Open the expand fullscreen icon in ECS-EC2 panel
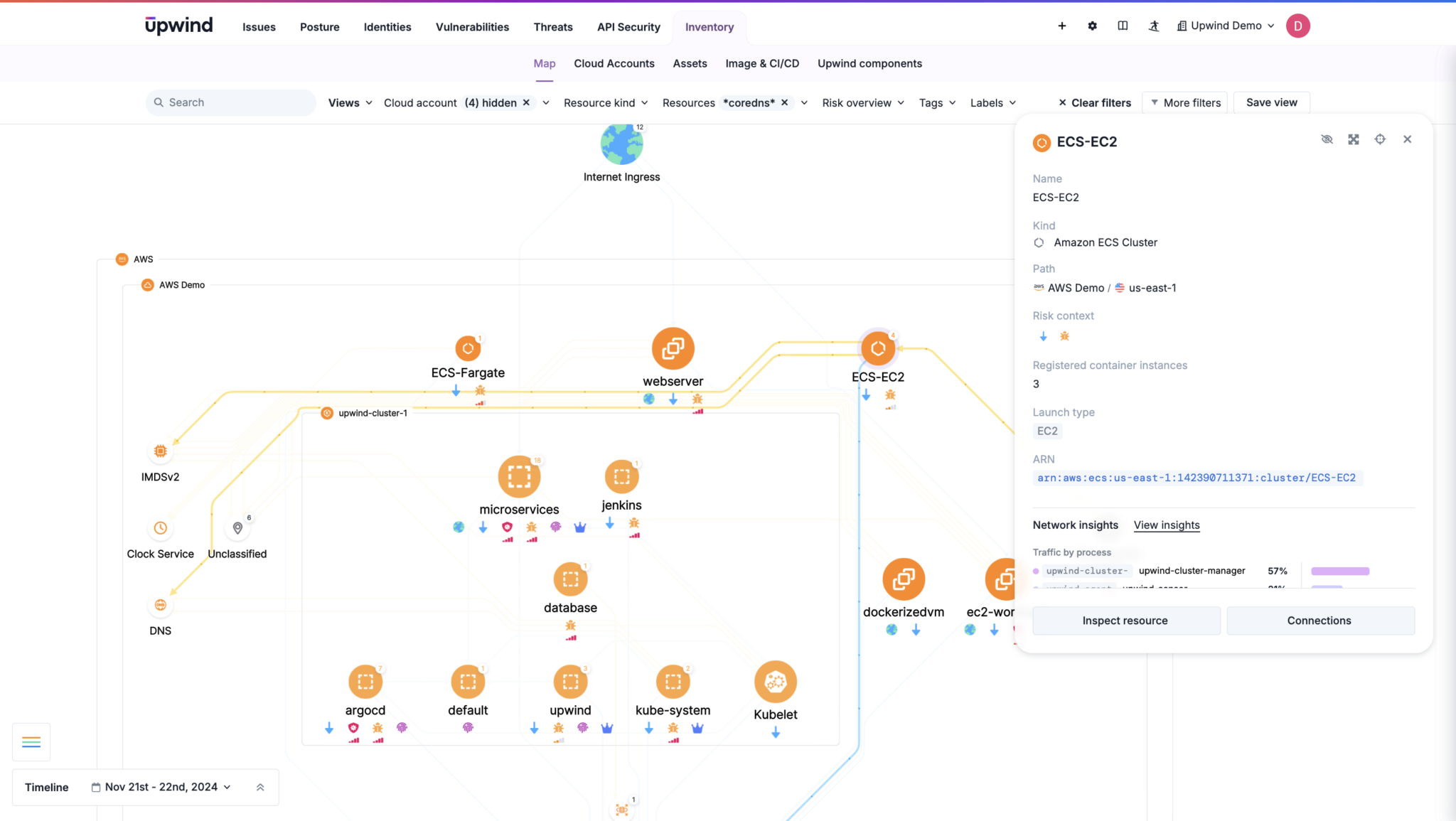This screenshot has width=1456, height=821. pyautogui.click(x=1354, y=139)
